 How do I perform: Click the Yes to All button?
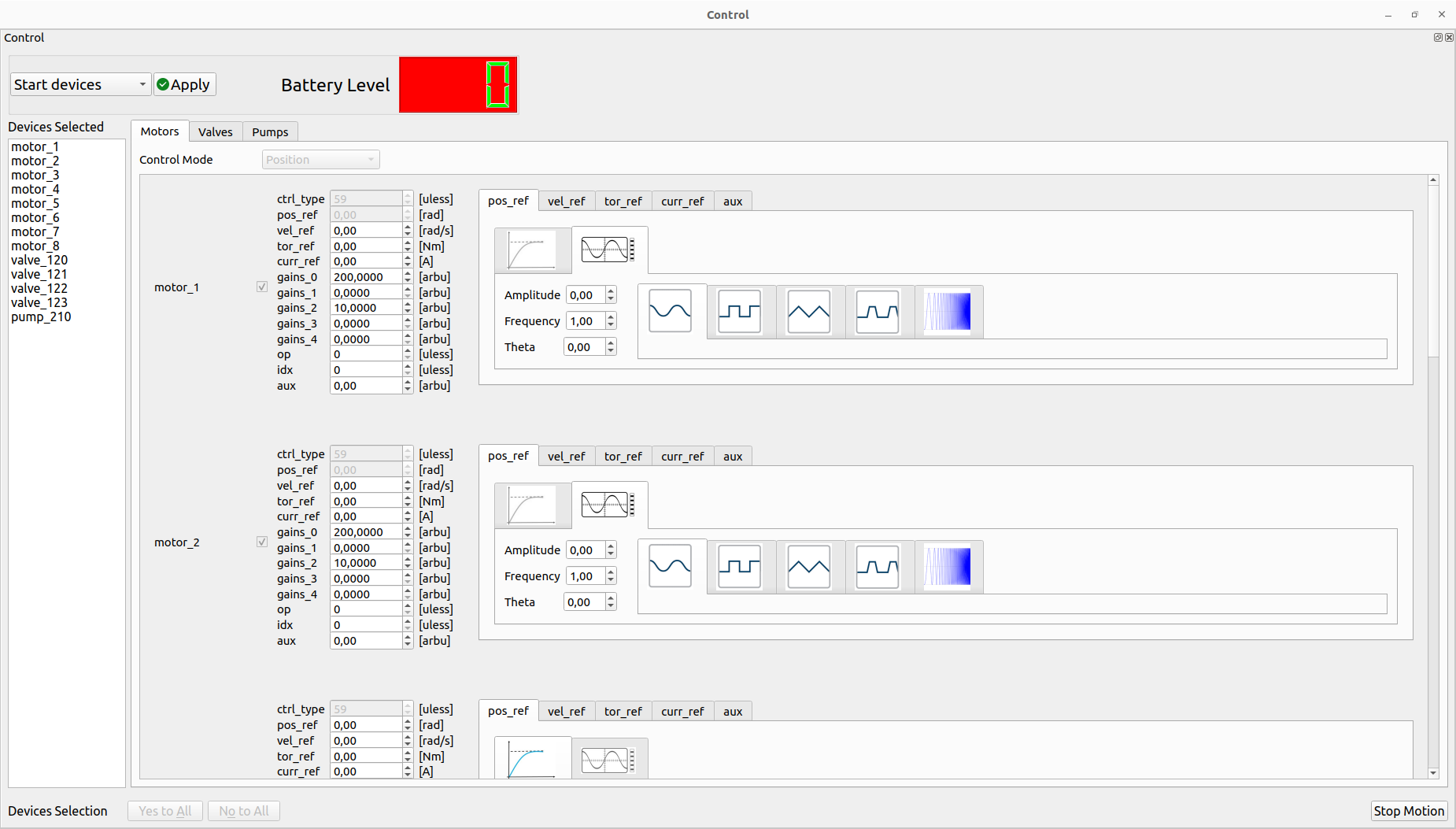coord(165,811)
